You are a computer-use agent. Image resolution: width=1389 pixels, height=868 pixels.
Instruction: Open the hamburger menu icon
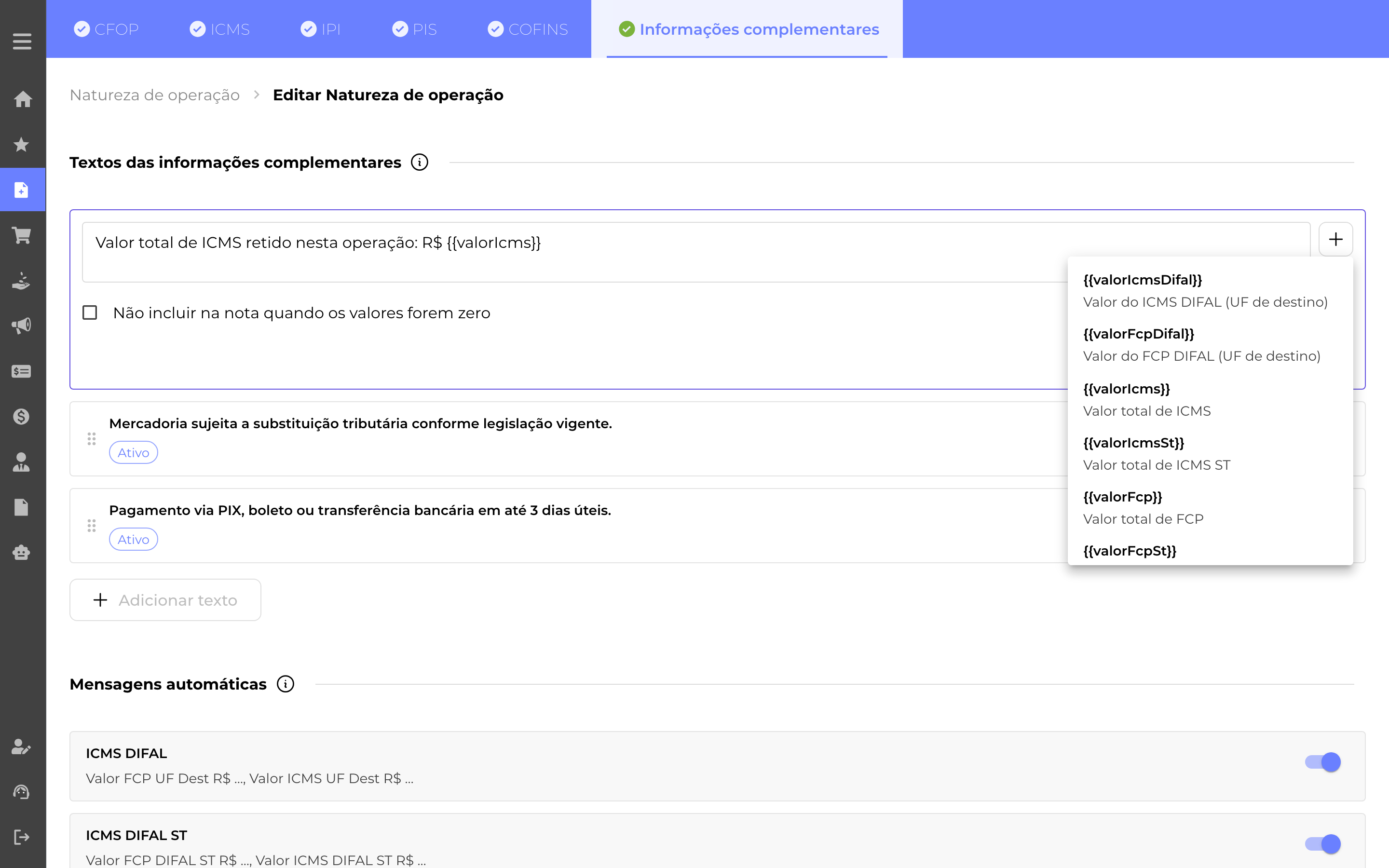pyautogui.click(x=22, y=41)
